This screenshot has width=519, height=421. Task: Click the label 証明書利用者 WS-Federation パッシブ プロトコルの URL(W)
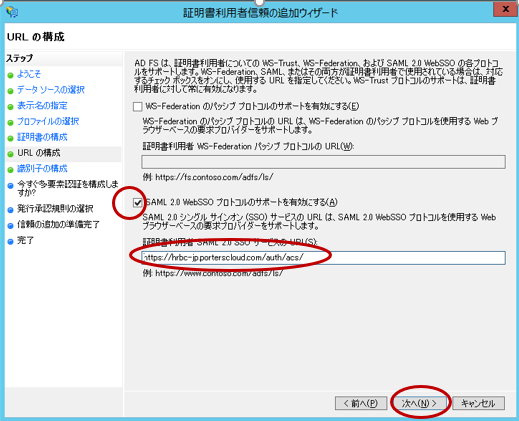pos(248,147)
